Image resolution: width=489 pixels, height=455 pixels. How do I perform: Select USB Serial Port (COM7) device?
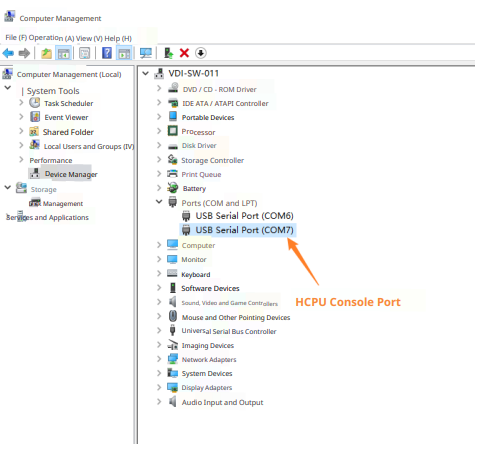(244, 230)
